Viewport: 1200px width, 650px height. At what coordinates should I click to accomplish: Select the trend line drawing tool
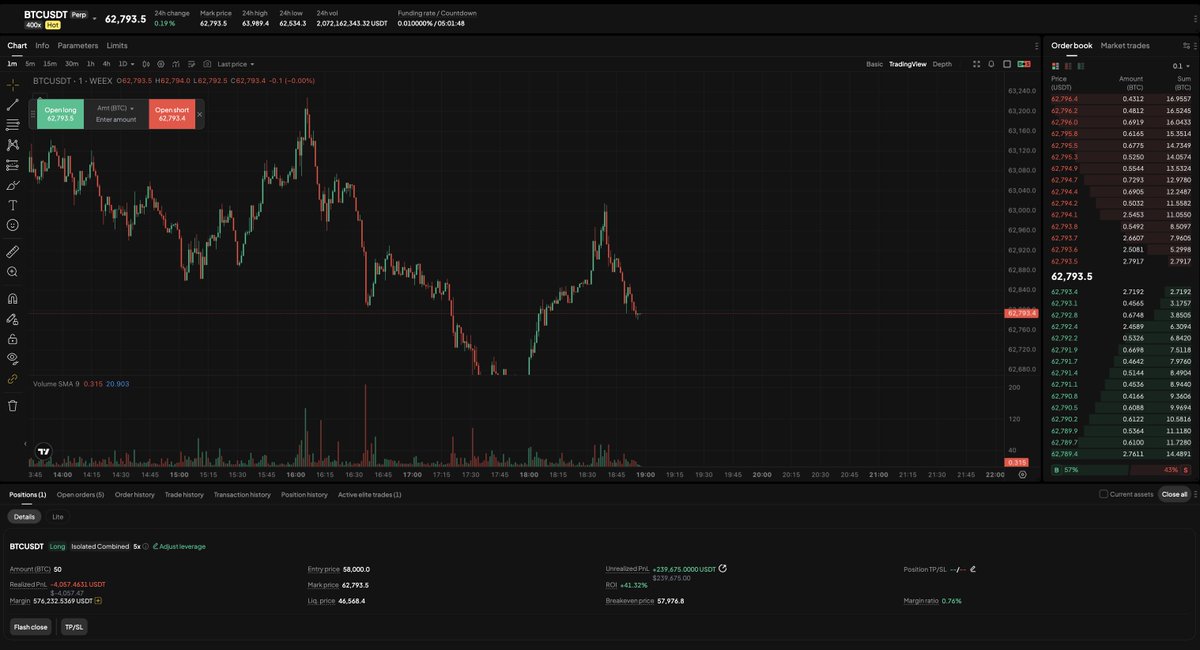pos(13,105)
